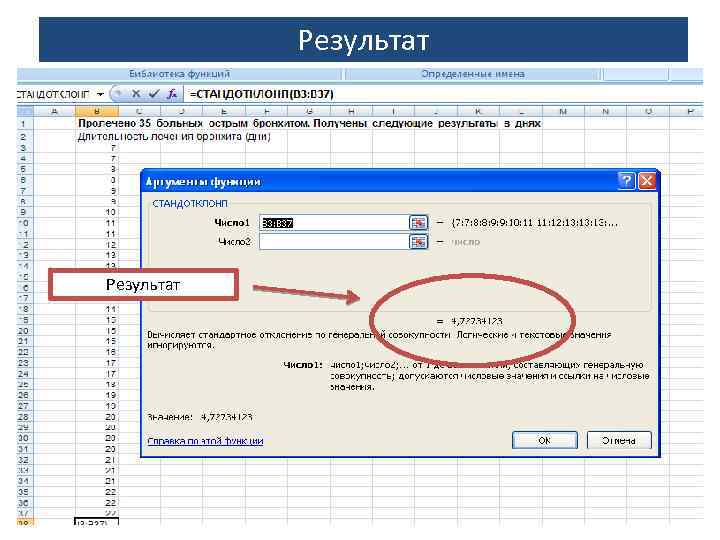Click cell with value 11 in row 10
The image size is (720, 540).
click(97, 223)
